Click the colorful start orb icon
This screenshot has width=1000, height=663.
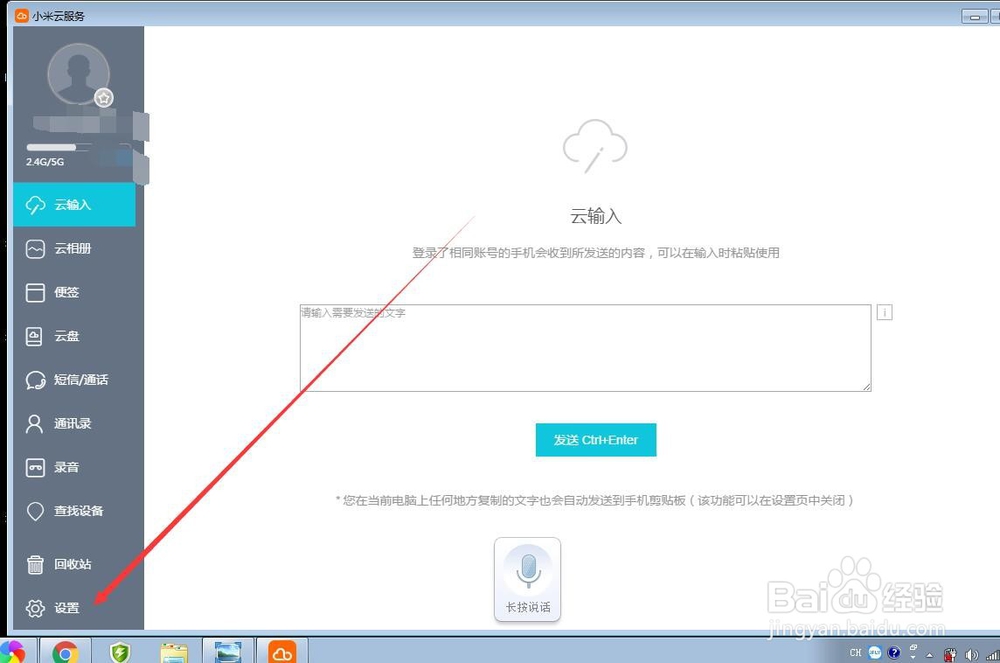click(12, 652)
